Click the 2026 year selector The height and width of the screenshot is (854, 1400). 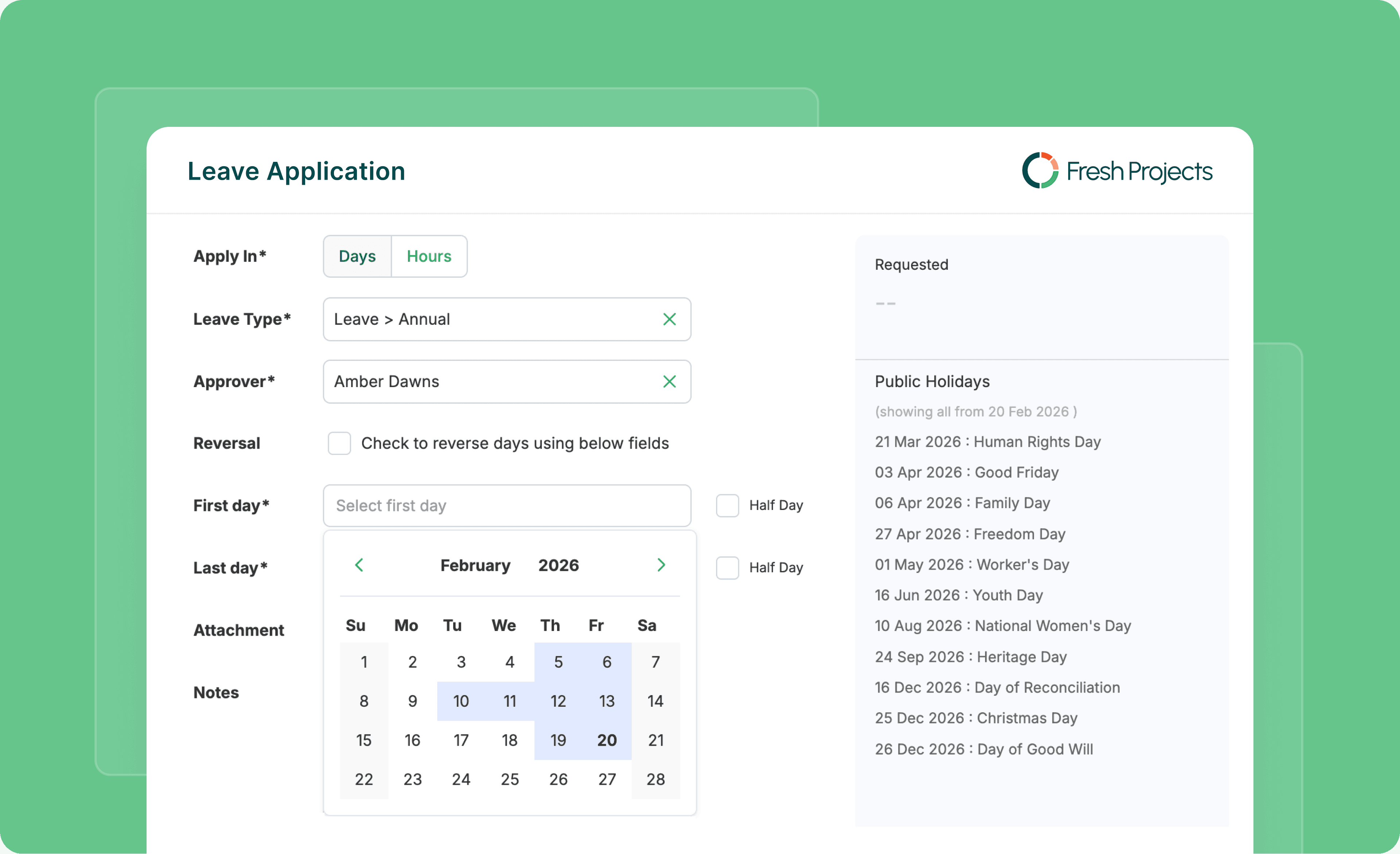coord(558,565)
